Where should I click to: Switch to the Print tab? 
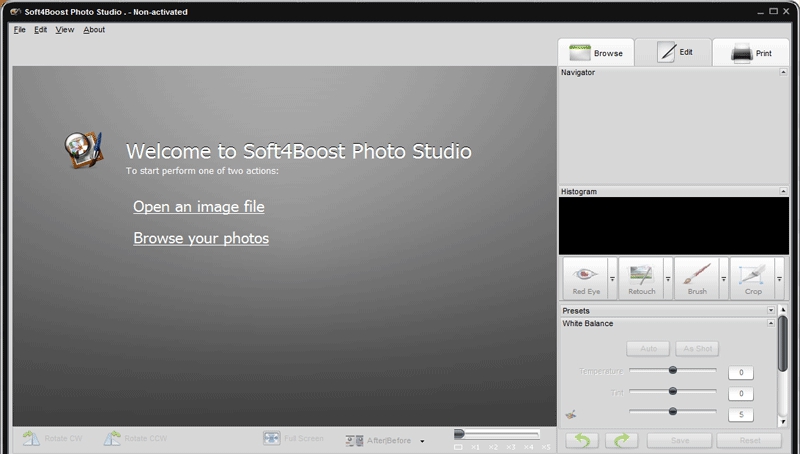coord(752,53)
